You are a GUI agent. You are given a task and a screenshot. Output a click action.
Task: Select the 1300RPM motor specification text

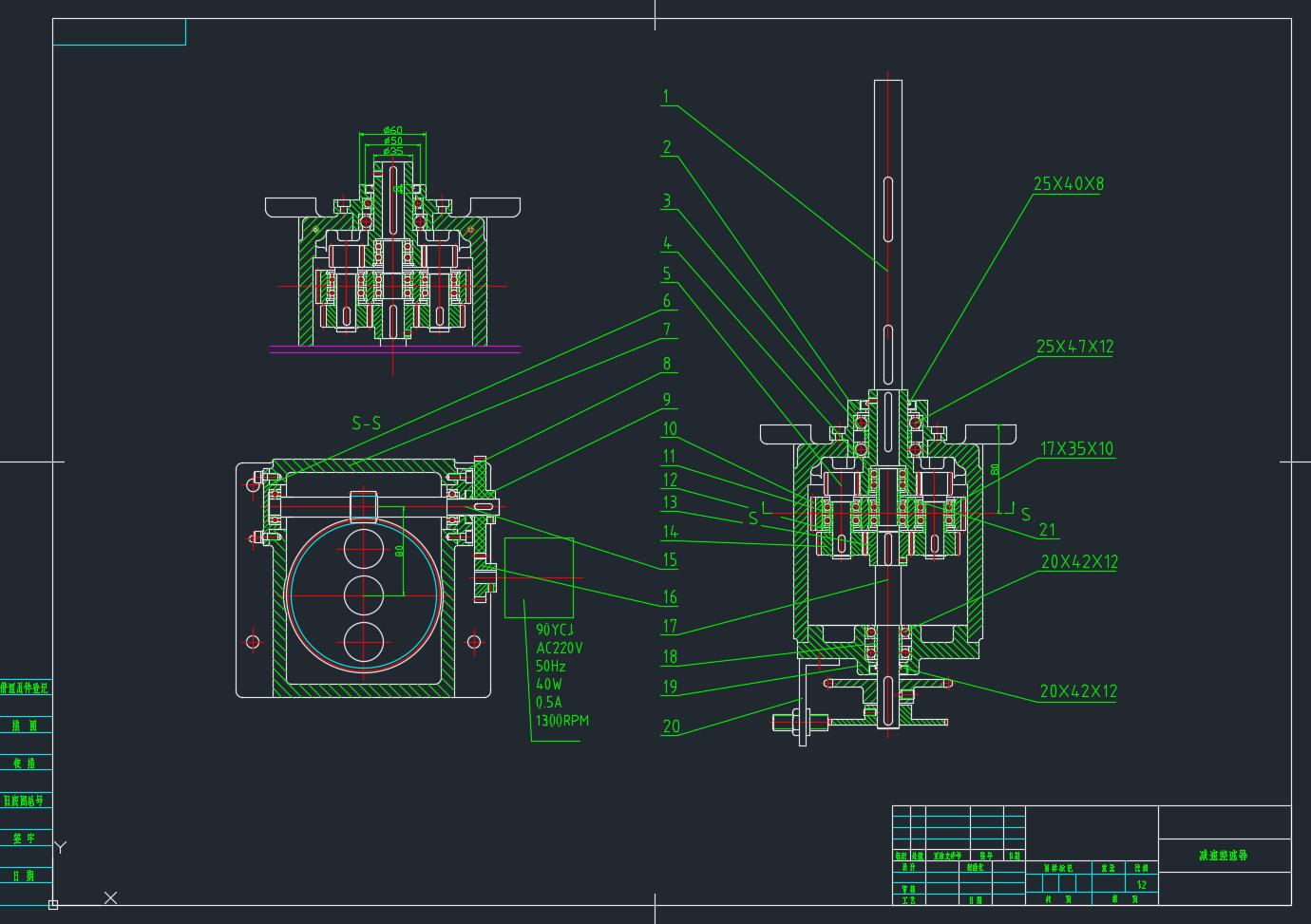(561, 721)
